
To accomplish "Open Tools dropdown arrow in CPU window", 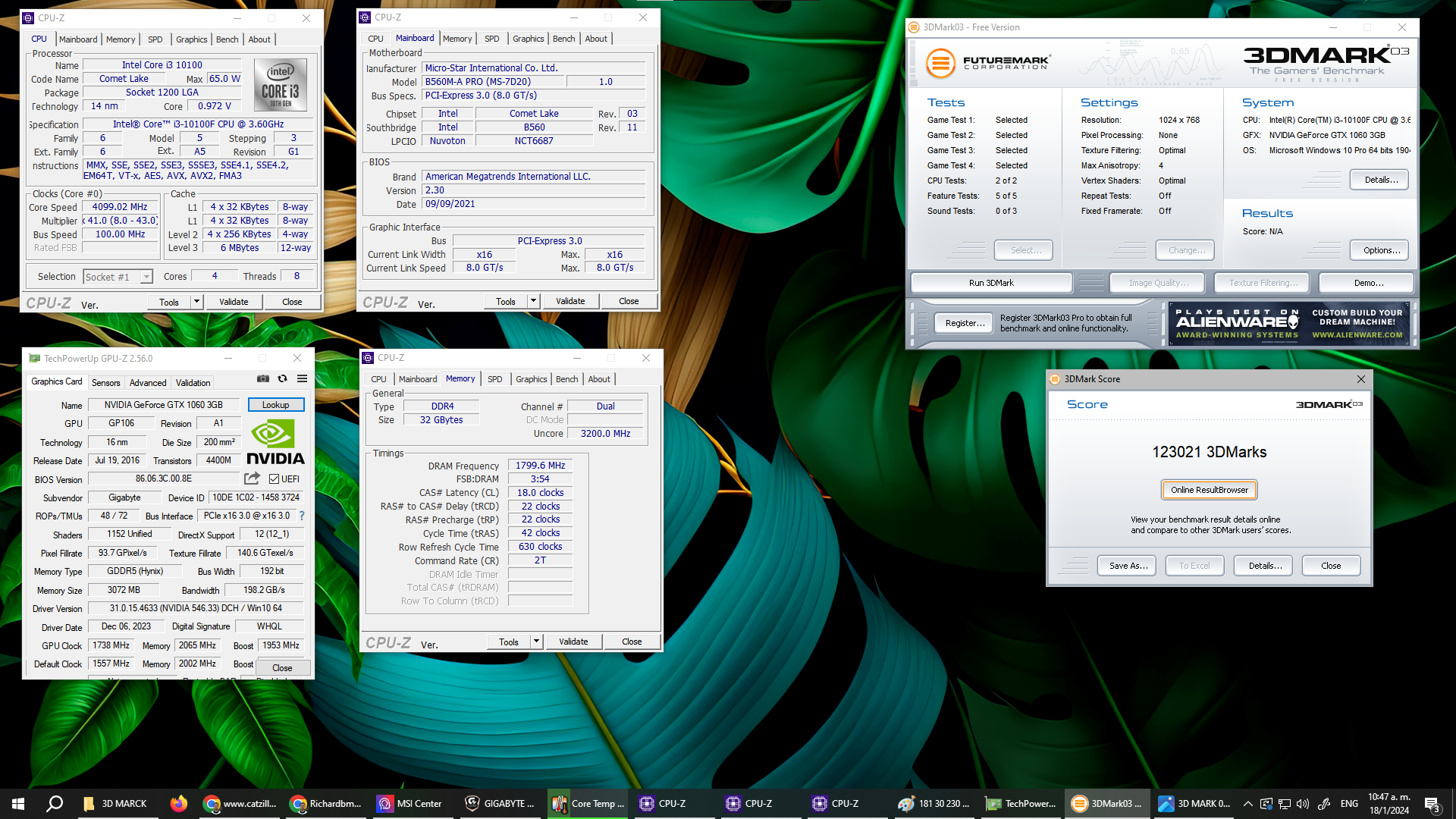I will coord(196,302).
